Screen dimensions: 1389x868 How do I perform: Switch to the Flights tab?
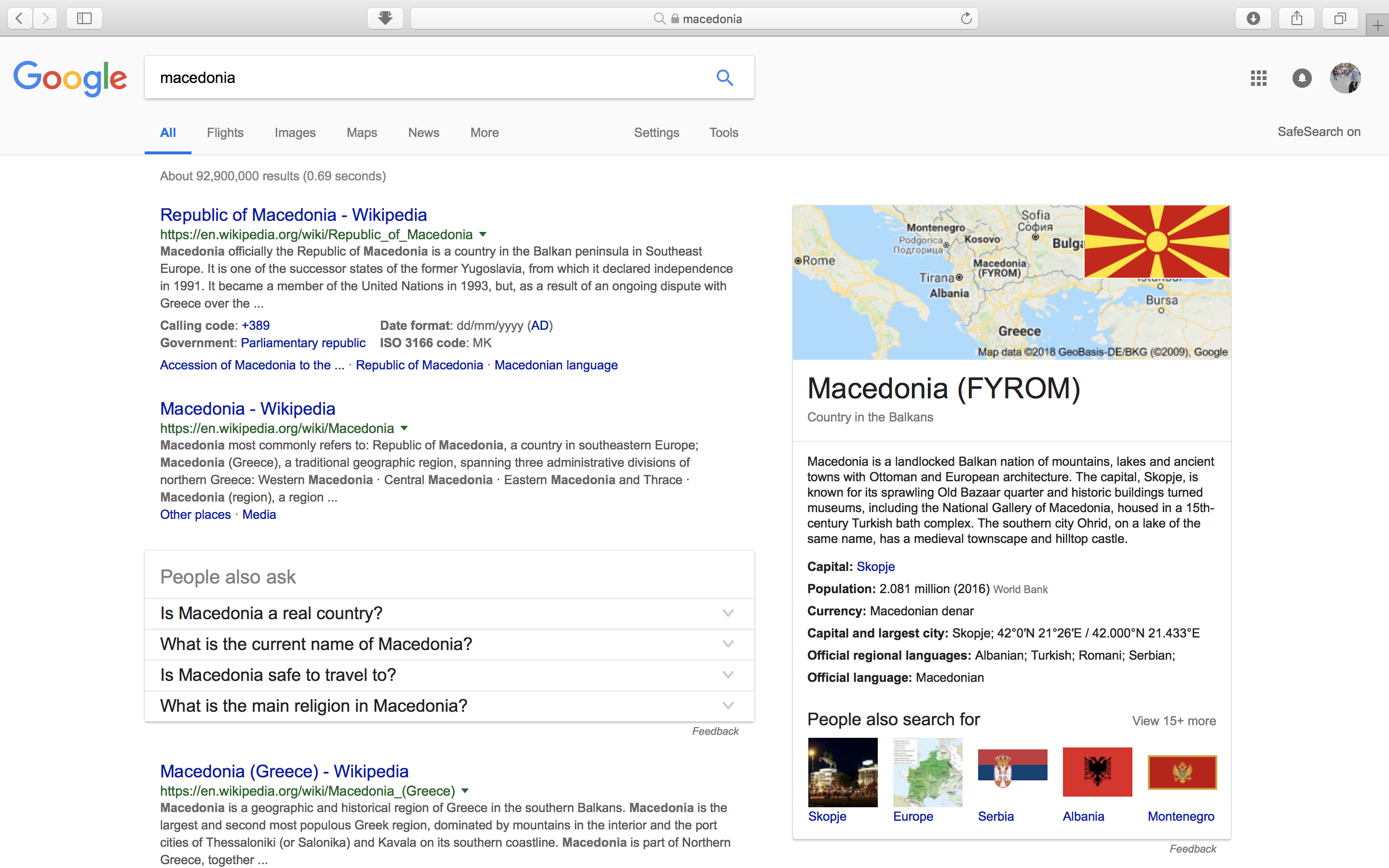click(225, 133)
